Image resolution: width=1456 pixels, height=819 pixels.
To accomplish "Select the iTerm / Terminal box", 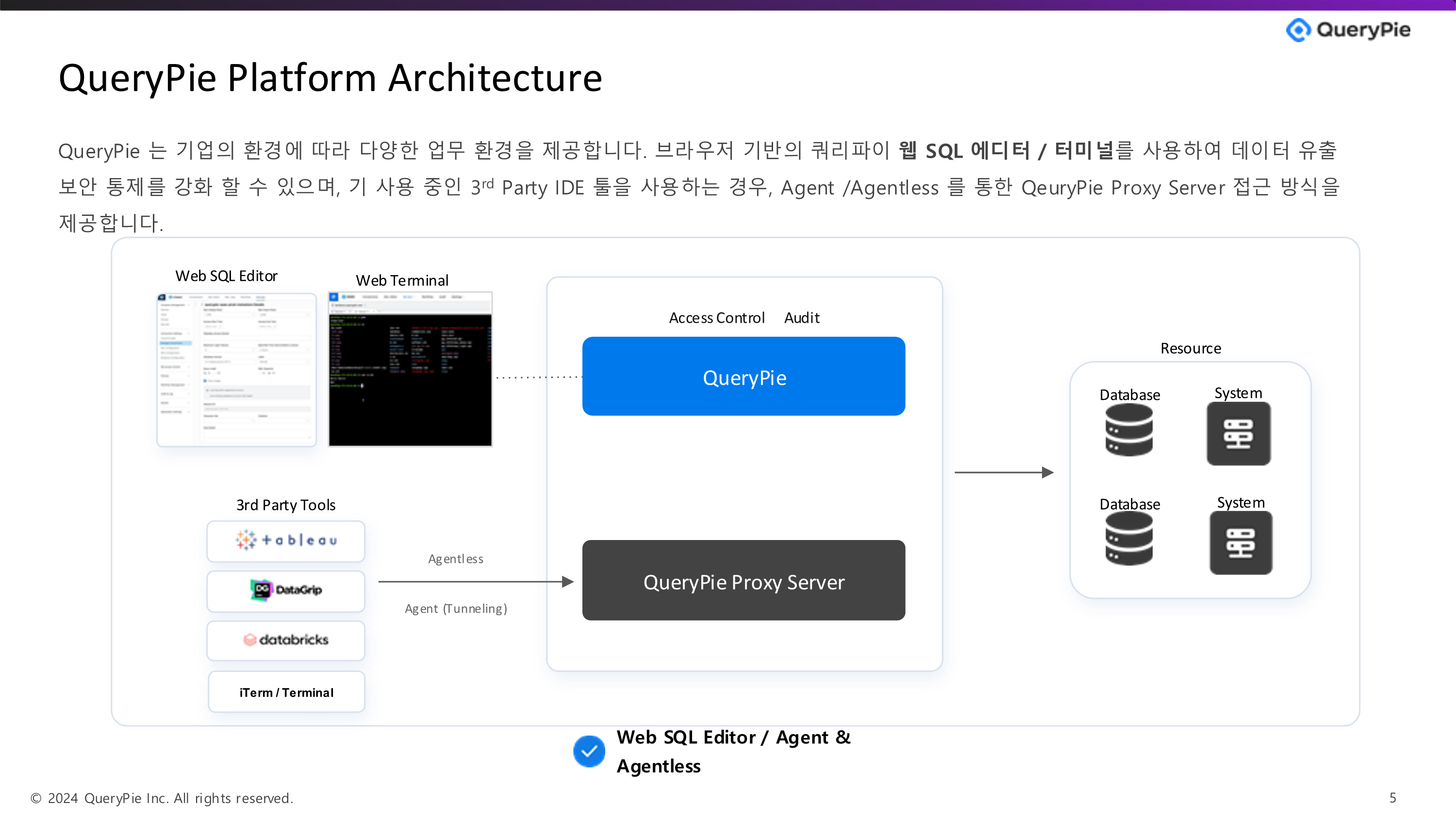I will (x=286, y=692).
